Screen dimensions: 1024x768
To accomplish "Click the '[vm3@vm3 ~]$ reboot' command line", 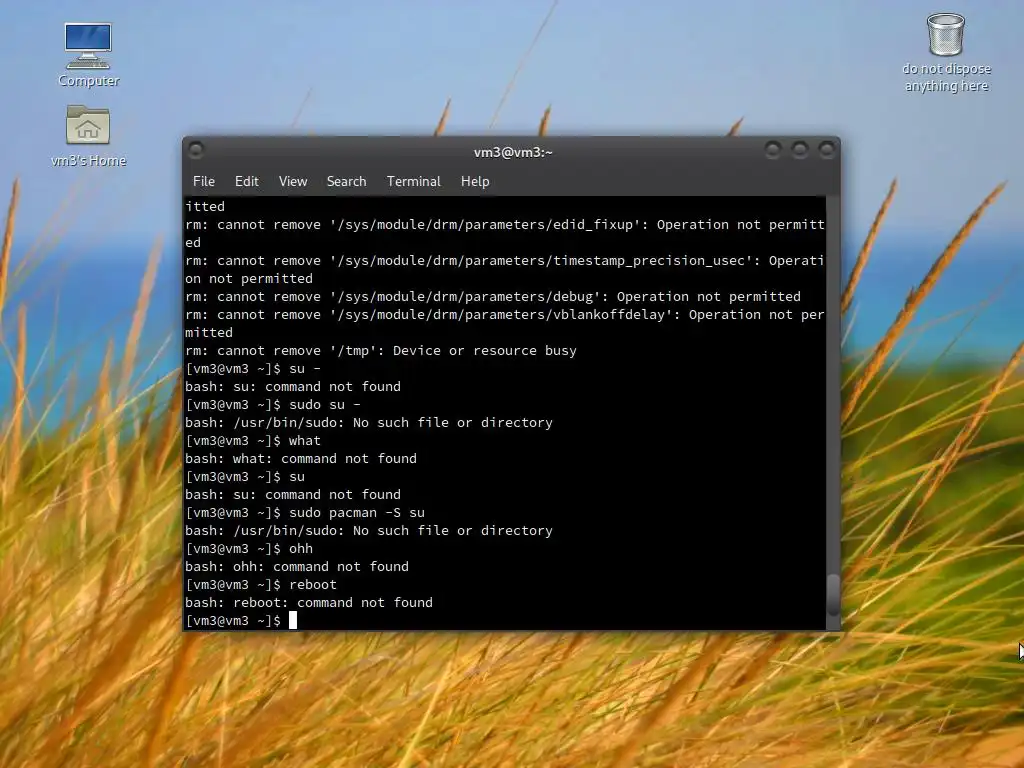I will (261, 584).
